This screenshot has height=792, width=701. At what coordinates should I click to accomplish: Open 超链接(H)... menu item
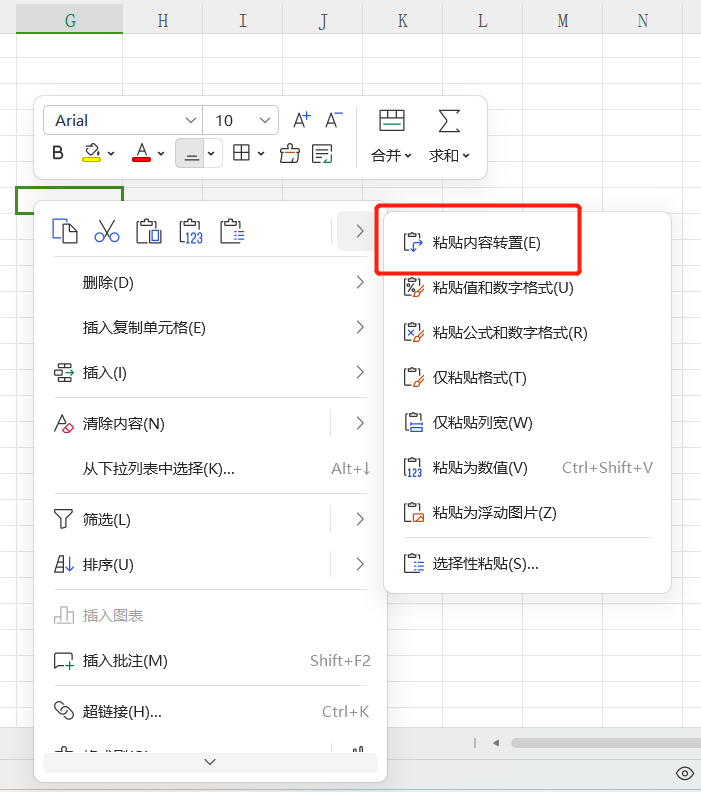tap(210, 711)
